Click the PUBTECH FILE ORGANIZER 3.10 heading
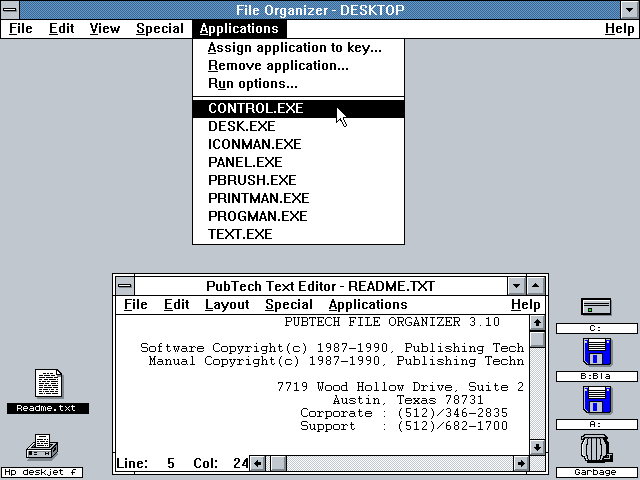 pyautogui.click(x=392, y=322)
